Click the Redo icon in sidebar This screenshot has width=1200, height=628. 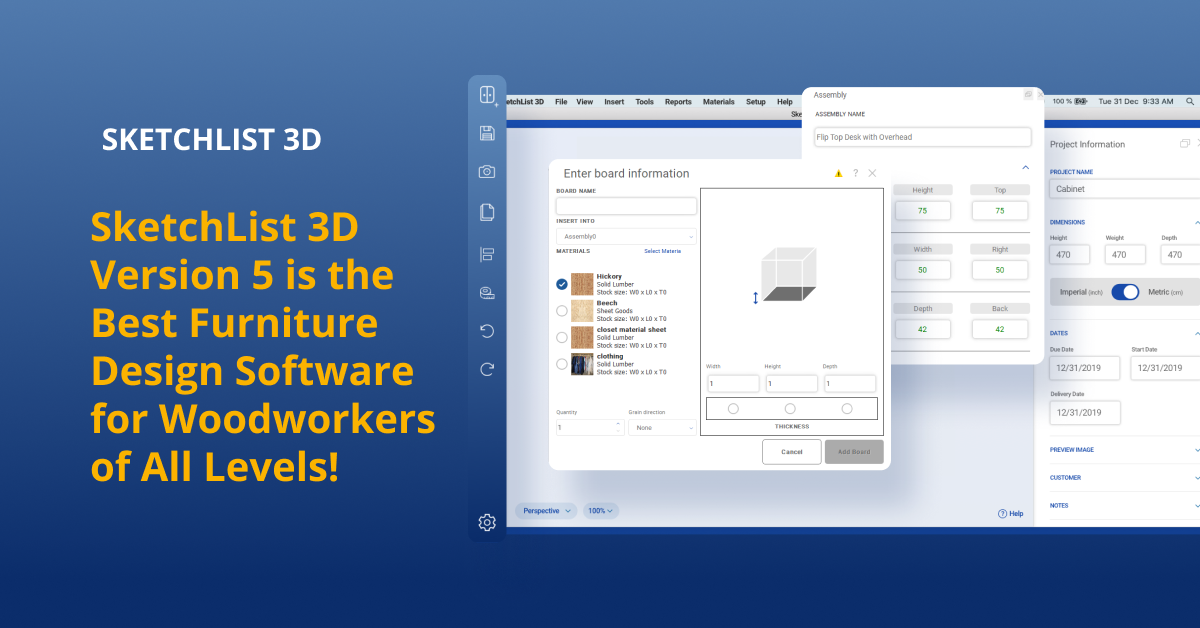[x=487, y=369]
